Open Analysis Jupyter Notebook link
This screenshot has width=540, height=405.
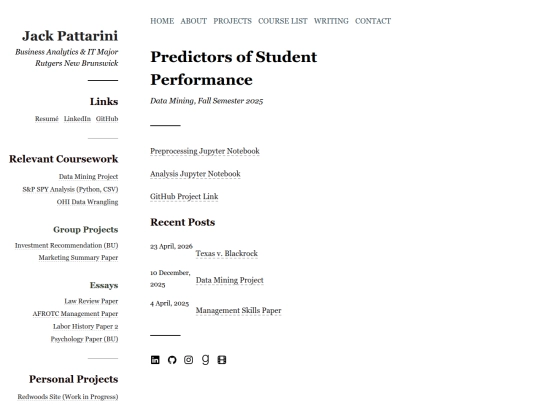pyautogui.click(x=195, y=174)
